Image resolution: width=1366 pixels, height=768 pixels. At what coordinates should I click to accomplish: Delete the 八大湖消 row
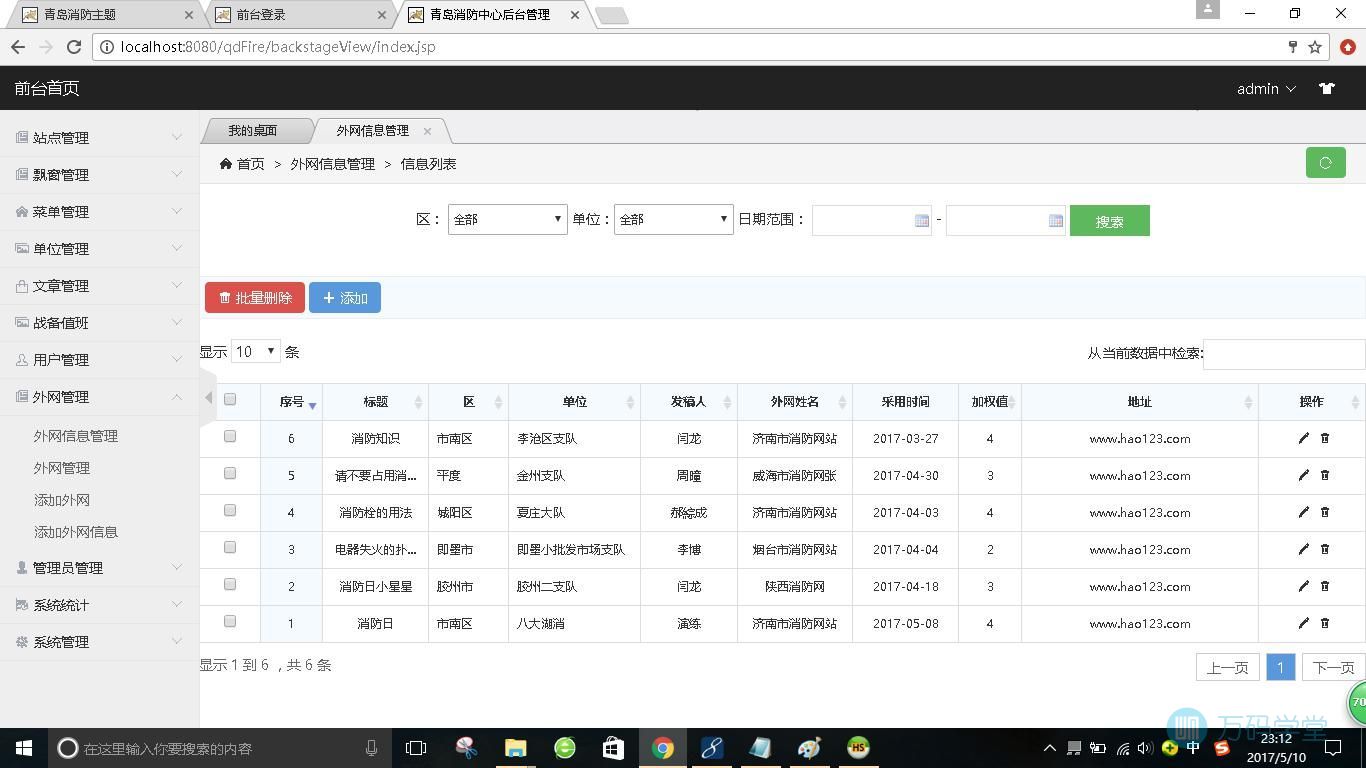point(1325,623)
